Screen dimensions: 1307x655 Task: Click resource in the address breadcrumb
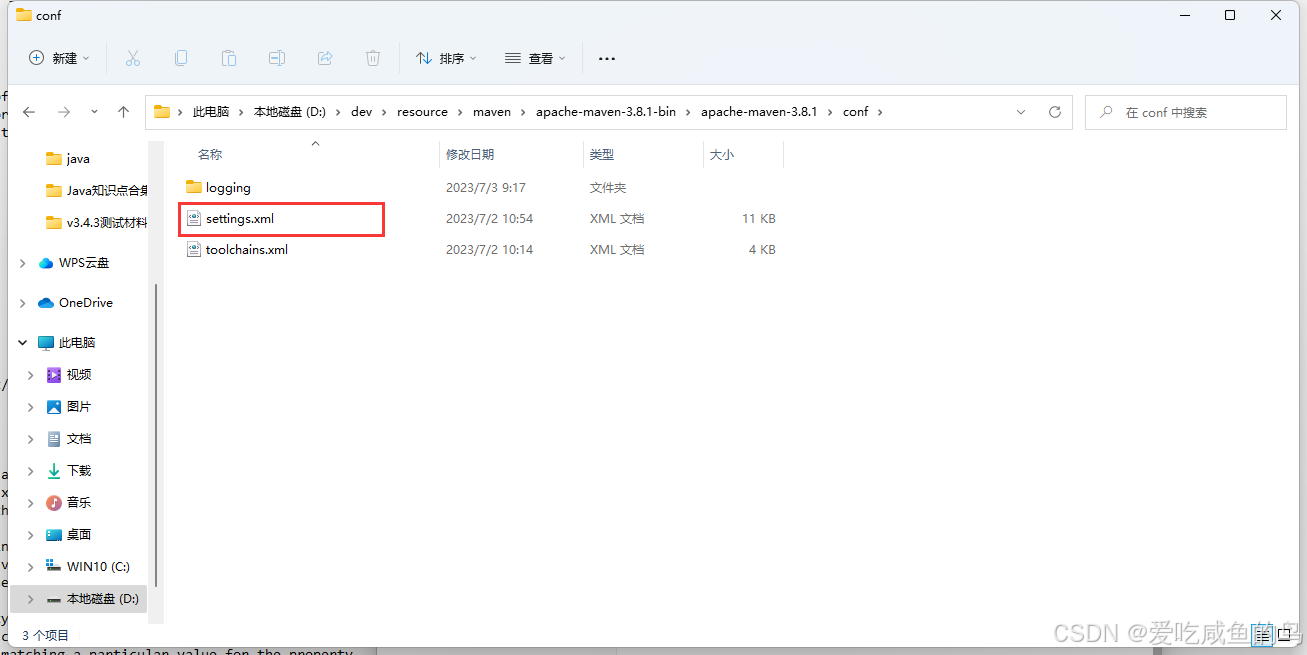coord(422,112)
